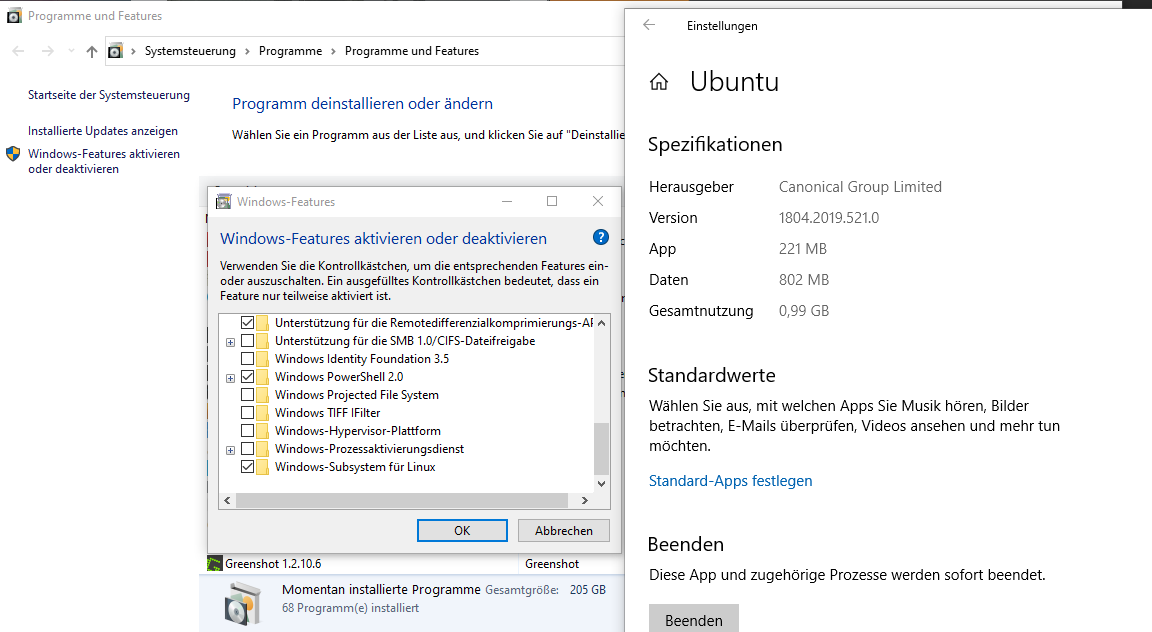Enable Windows Projected File System checkbox
The height and width of the screenshot is (632, 1152).
(248, 395)
